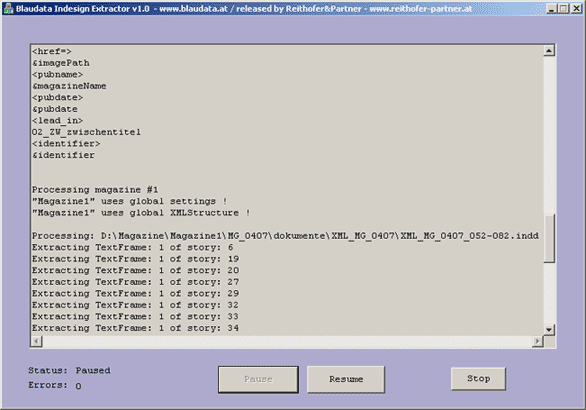Click the greyed-out Pause button
The width and height of the screenshot is (586, 410).
tap(258, 379)
